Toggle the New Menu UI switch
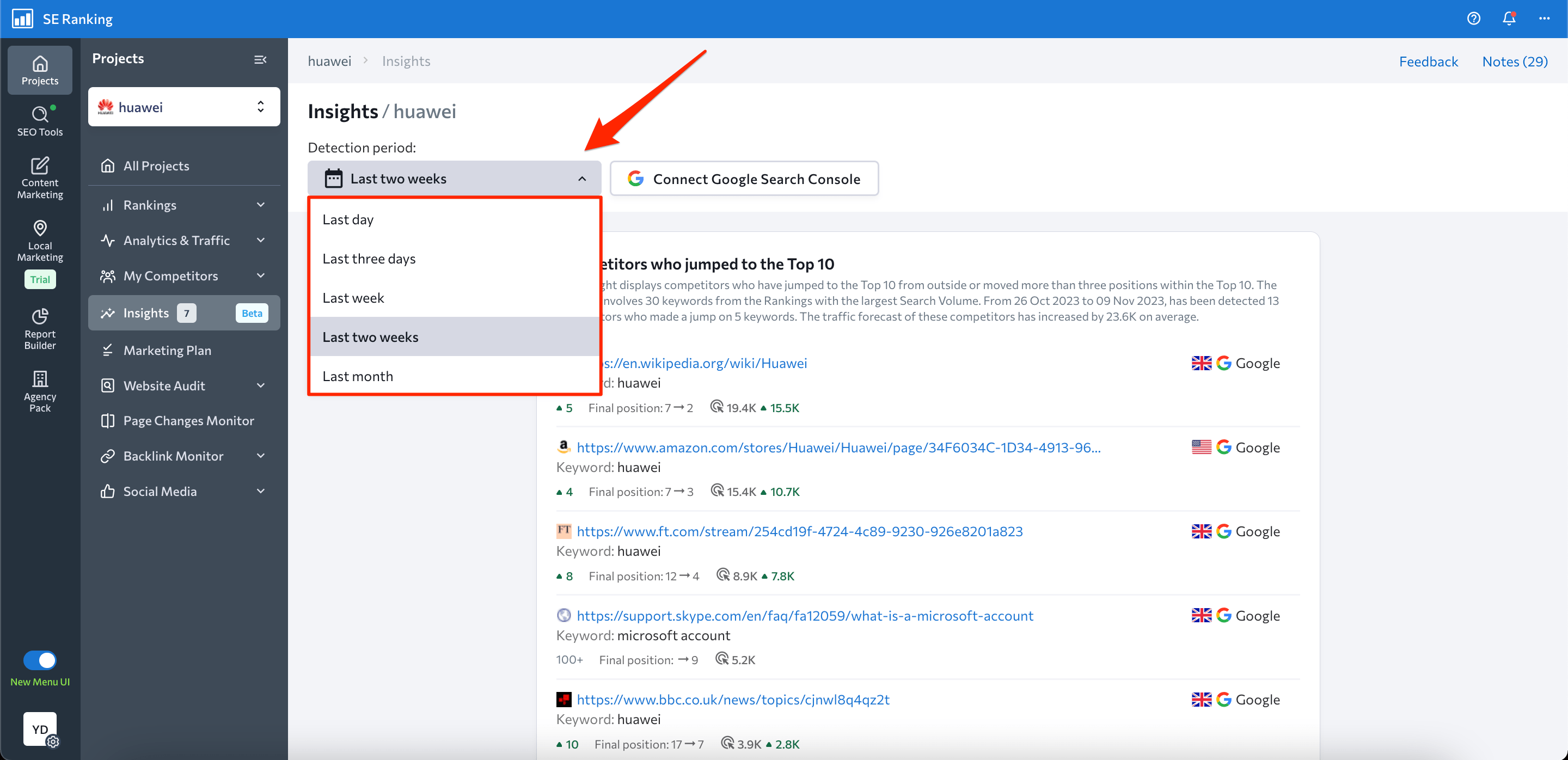Viewport: 1568px width, 760px height. [x=40, y=660]
